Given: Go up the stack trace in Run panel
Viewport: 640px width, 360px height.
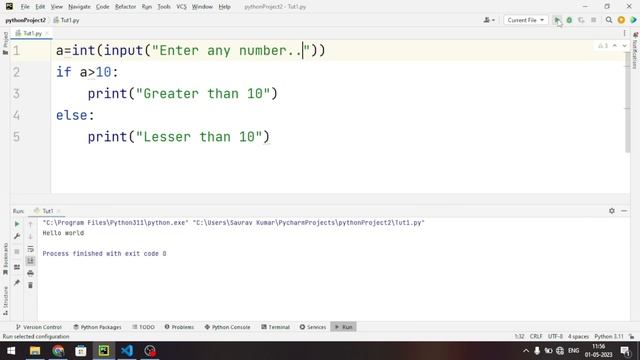Looking at the screenshot, I should (30, 224).
